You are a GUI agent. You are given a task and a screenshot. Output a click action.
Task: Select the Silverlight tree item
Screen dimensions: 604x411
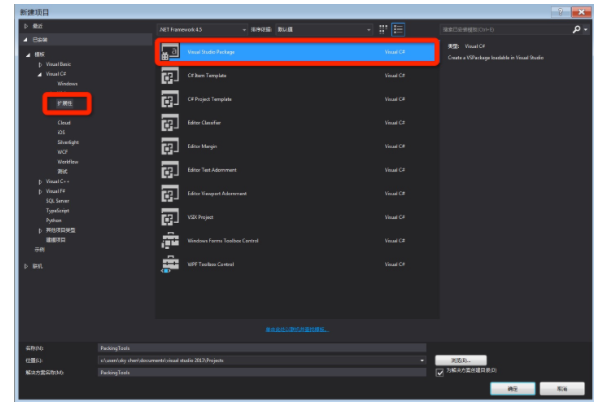[x=68, y=142]
